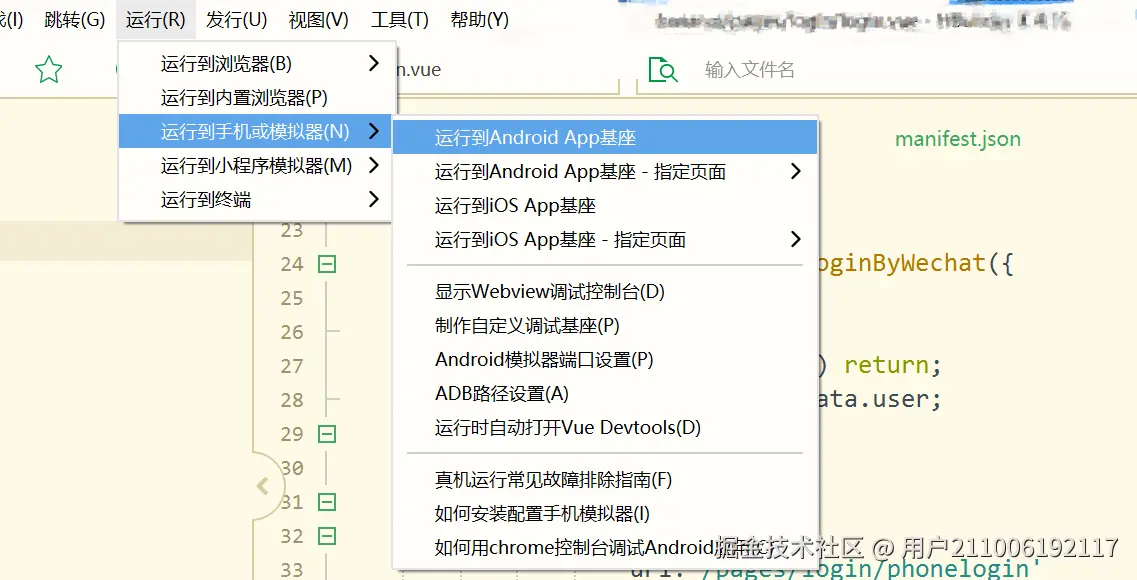Open the 工具(T) menu
1137x580 pixels.
point(400,20)
